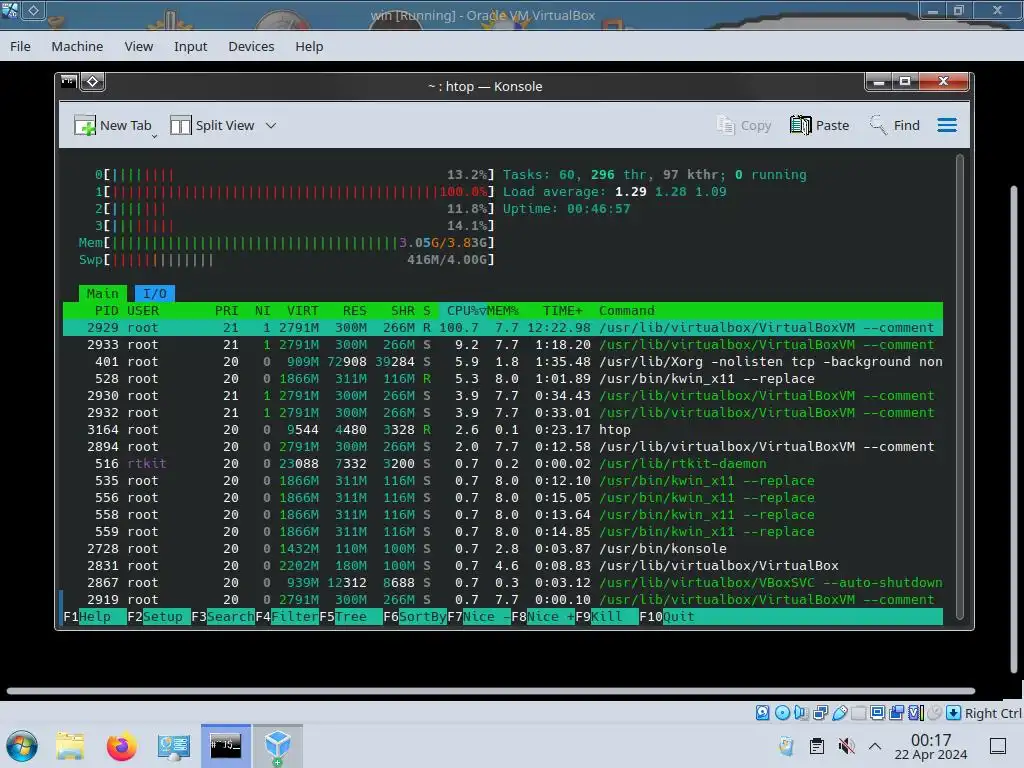Click F9 Kill in htop footer
Image resolution: width=1024 pixels, height=768 pixels.
click(x=607, y=616)
